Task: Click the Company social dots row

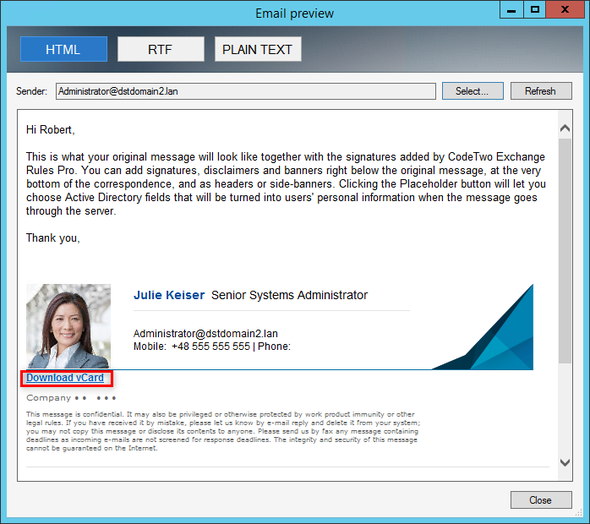Action: [x=71, y=398]
